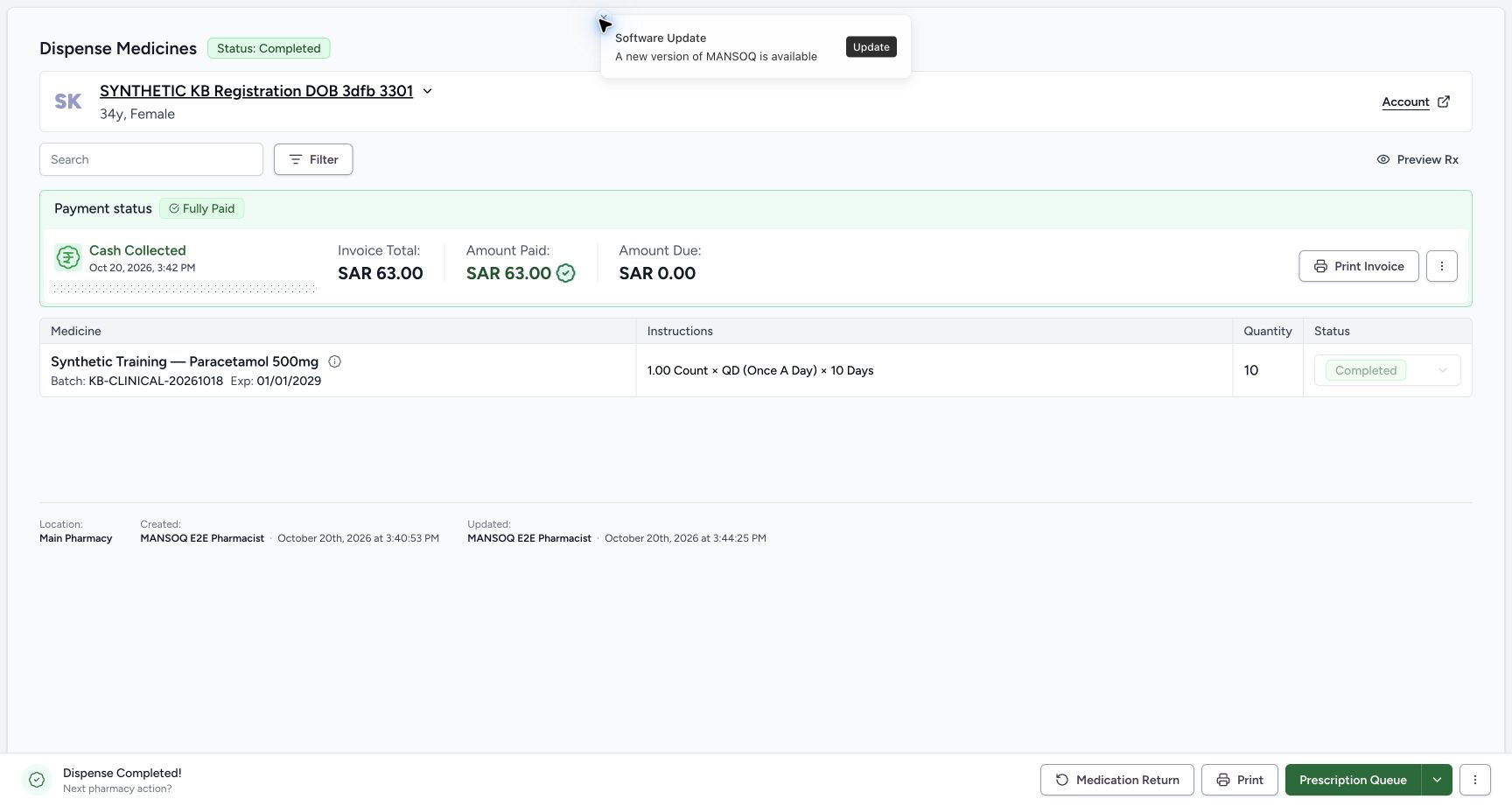1512x806 pixels.
Task: Click the external link icon beside Account
Action: point(1444,102)
